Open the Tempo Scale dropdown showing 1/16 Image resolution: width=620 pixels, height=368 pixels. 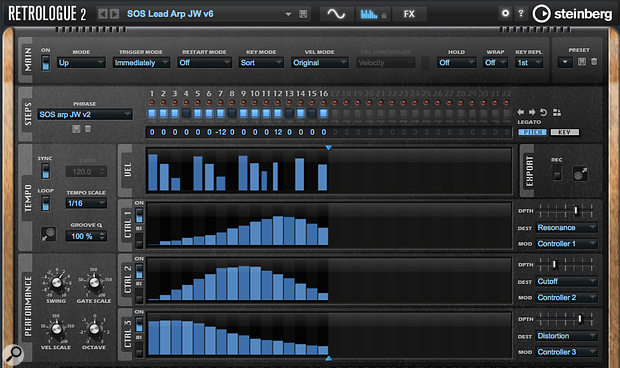pos(86,203)
